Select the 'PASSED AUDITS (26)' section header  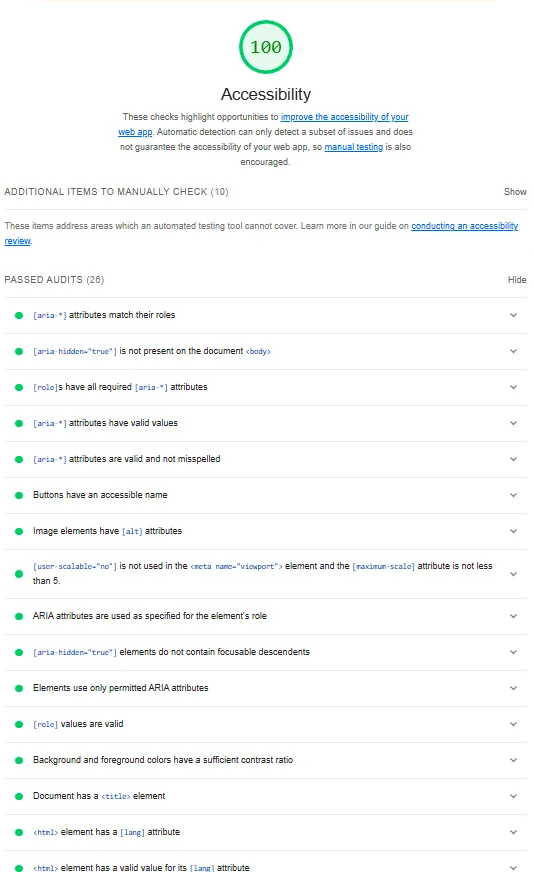[x=54, y=280]
